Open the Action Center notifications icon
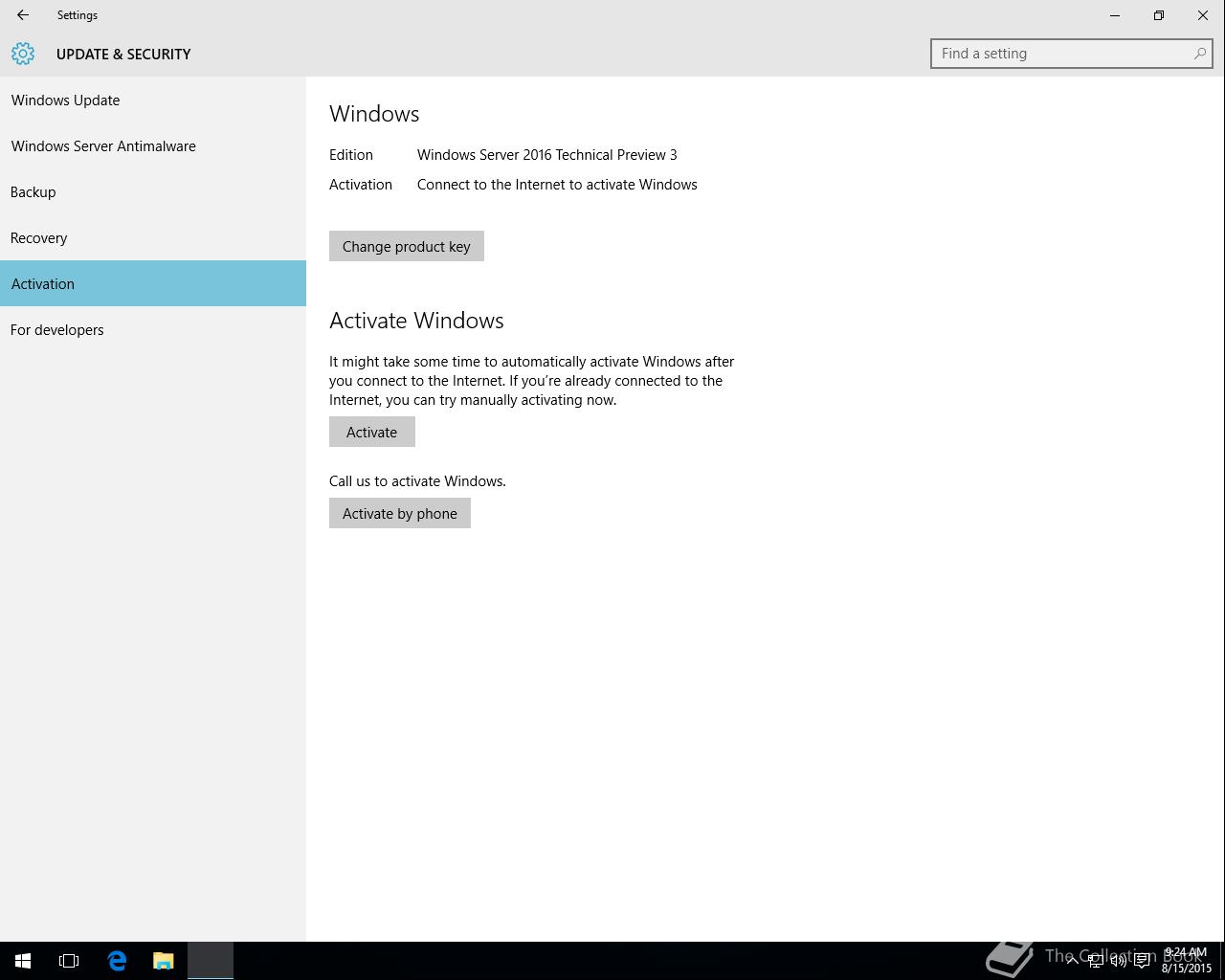The image size is (1225, 980). click(1142, 961)
